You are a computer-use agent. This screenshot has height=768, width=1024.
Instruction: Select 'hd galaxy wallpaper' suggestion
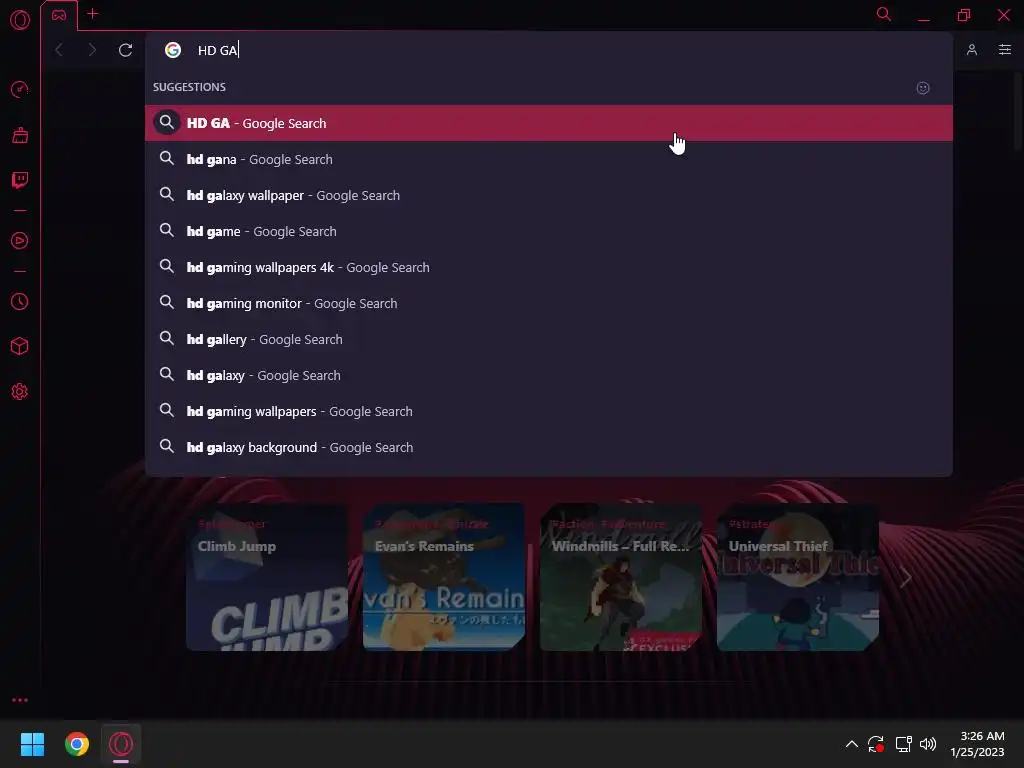coord(549,195)
